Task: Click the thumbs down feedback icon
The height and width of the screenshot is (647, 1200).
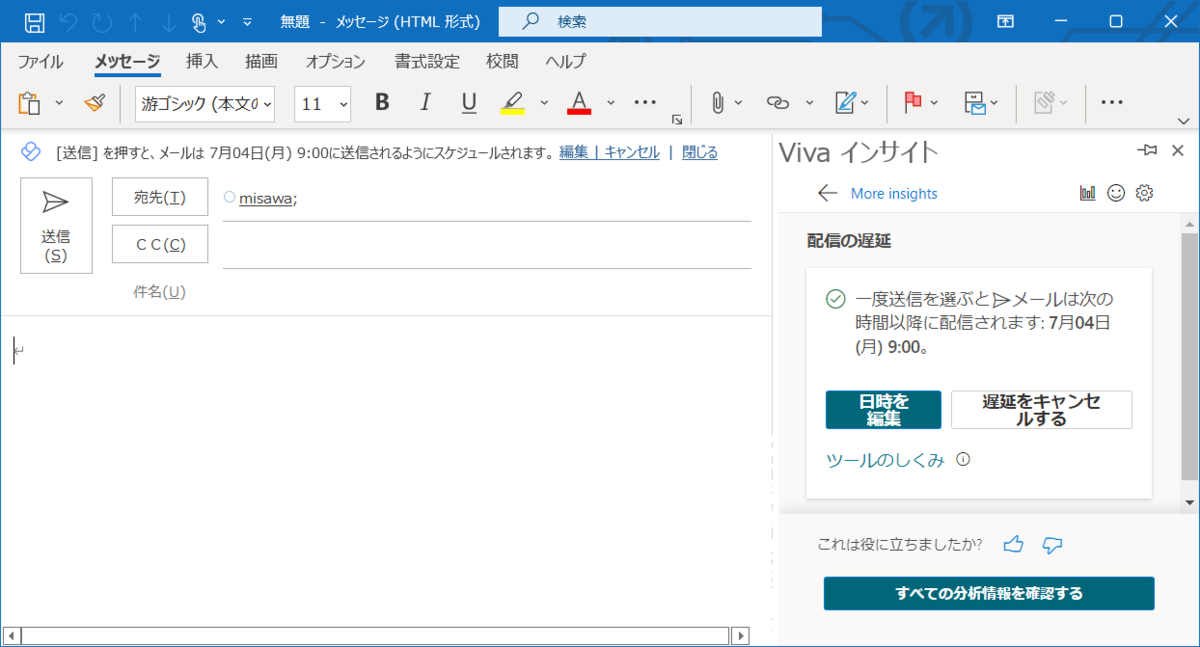Action: [1051, 544]
